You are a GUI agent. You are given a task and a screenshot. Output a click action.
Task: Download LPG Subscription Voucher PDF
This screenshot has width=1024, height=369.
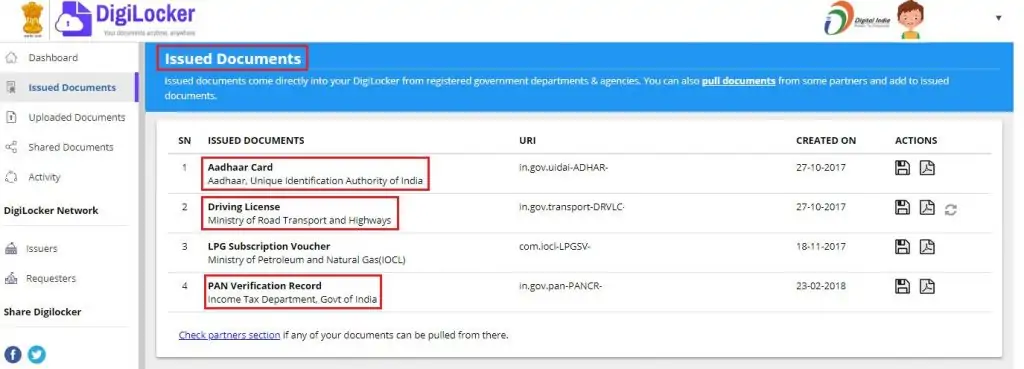927,247
